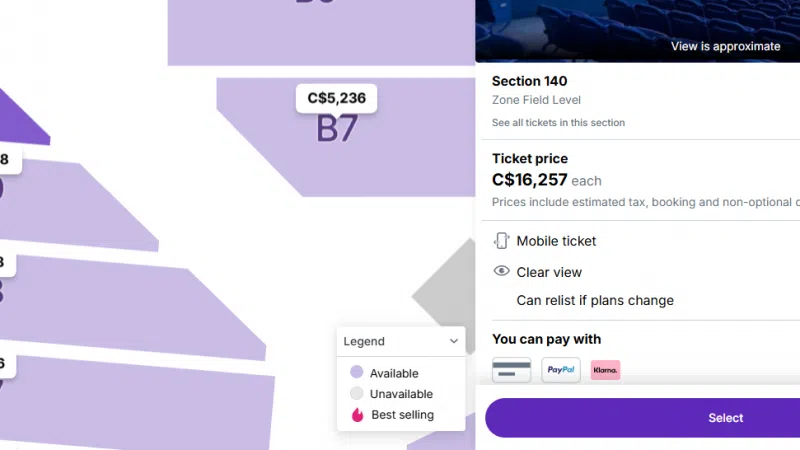The width and height of the screenshot is (800, 450).
Task: Click the Unavailable grey legend dot
Action: pos(357,394)
